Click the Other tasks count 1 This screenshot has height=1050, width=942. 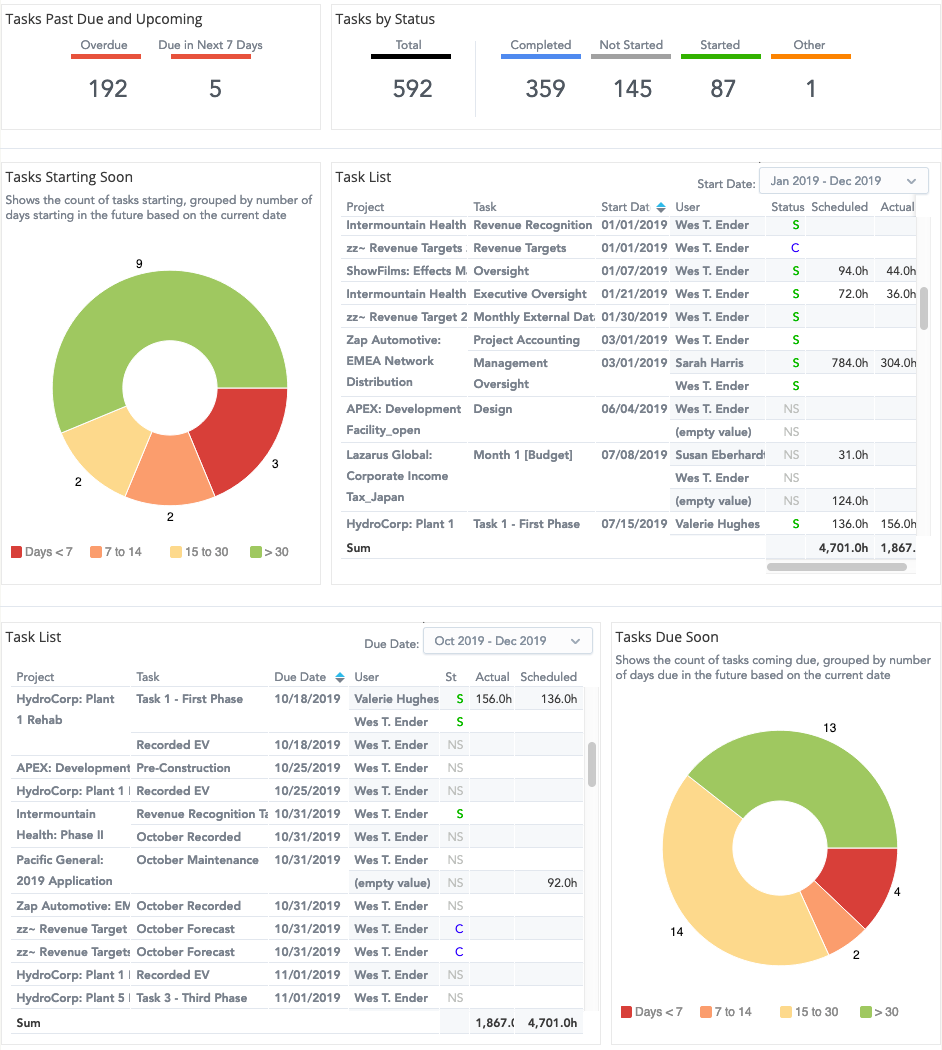pyautogui.click(x=811, y=88)
